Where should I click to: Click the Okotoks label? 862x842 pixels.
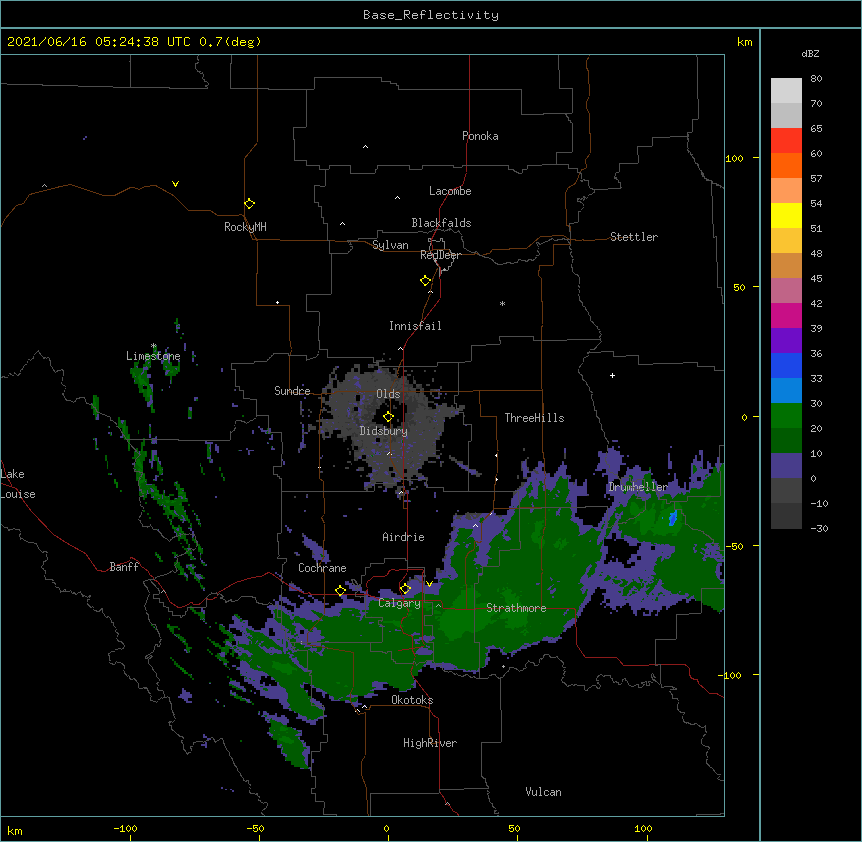[x=412, y=700]
